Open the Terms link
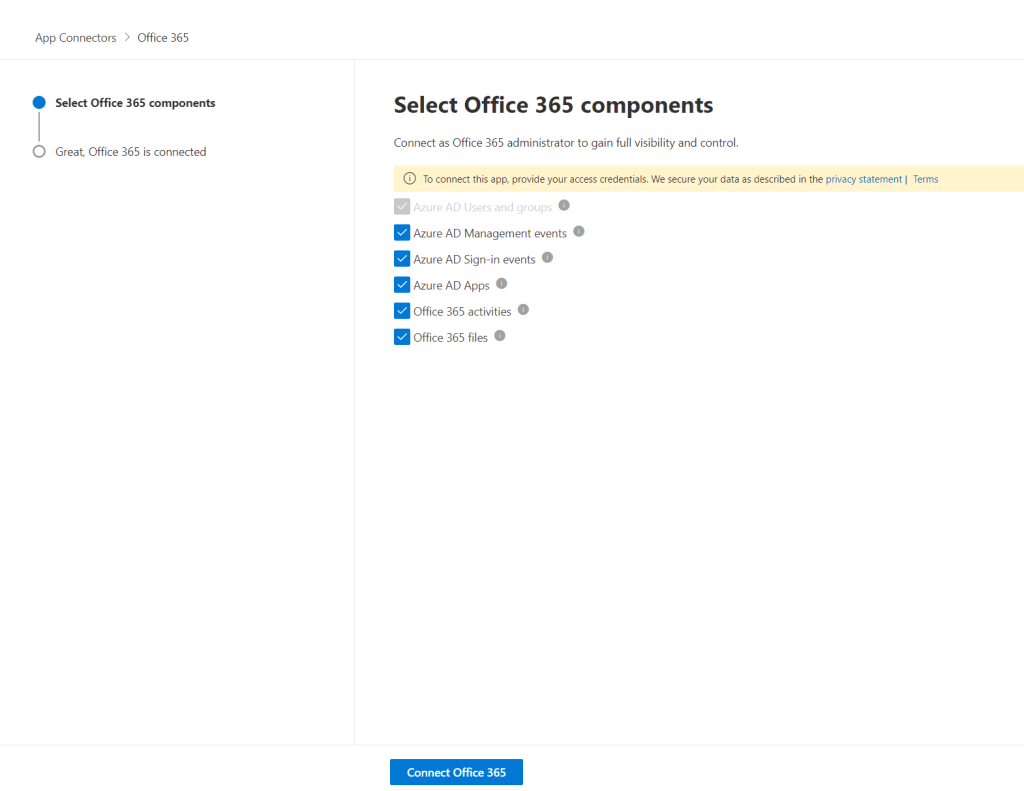The width and height of the screenshot is (1024, 791). (925, 180)
